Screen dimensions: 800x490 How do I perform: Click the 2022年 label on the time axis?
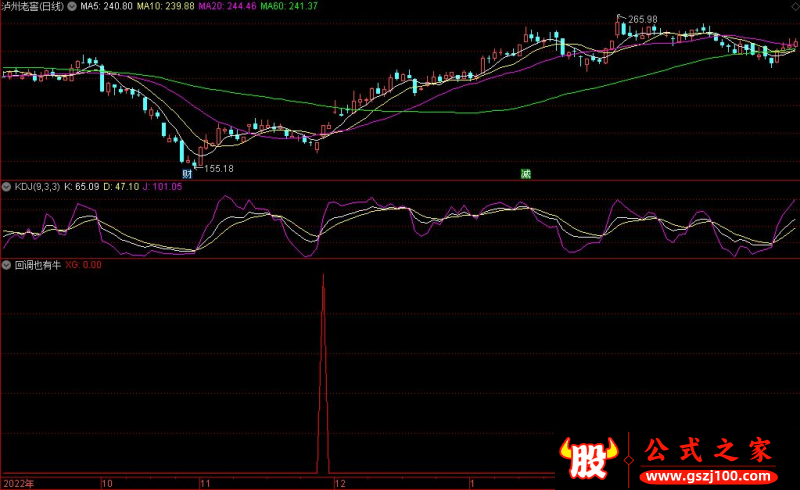pos(18,482)
